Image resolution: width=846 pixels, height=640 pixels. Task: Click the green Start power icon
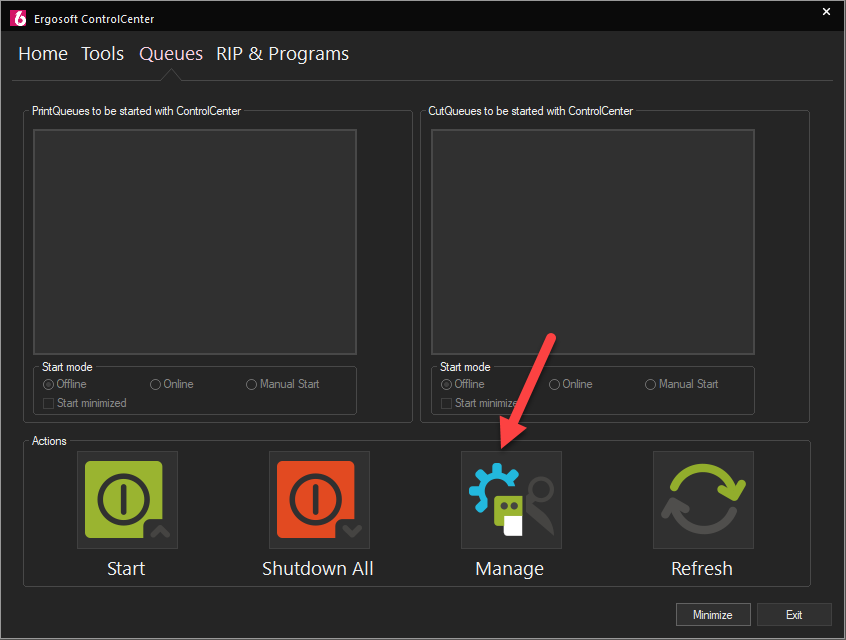pos(127,500)
